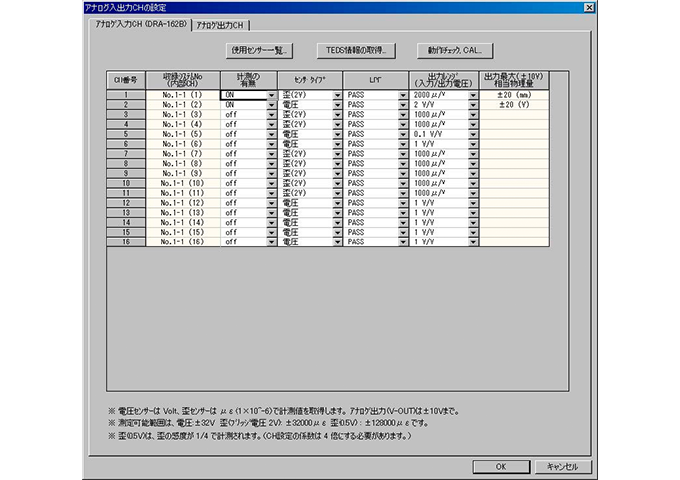
Task: Click cell No.1-1 (4)
Action: (183, 124)
